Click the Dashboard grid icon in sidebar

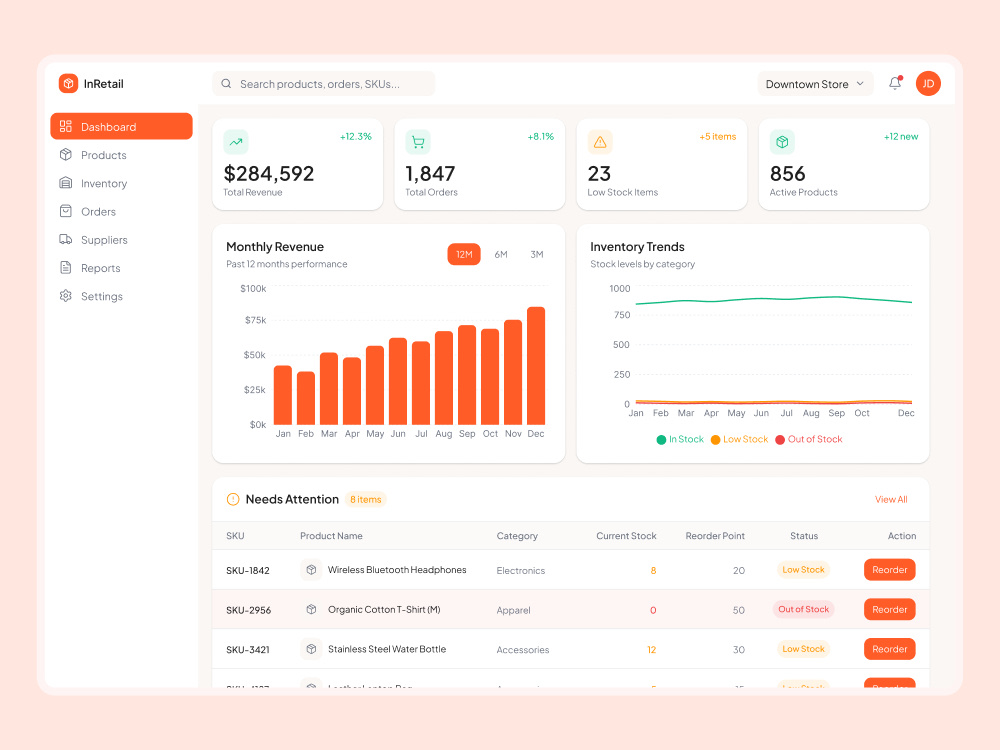click(66, 126)
